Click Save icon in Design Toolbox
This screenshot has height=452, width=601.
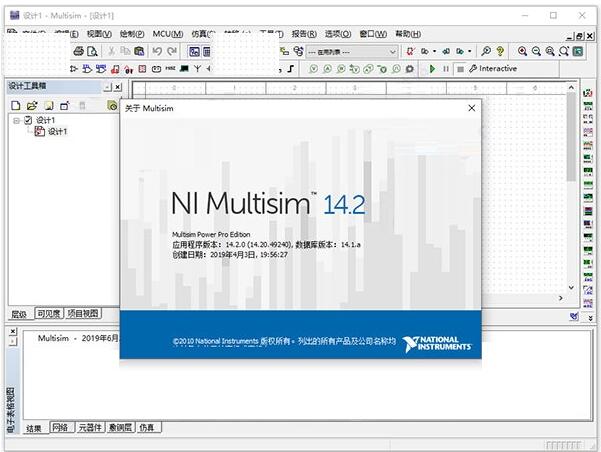[49, 105]
